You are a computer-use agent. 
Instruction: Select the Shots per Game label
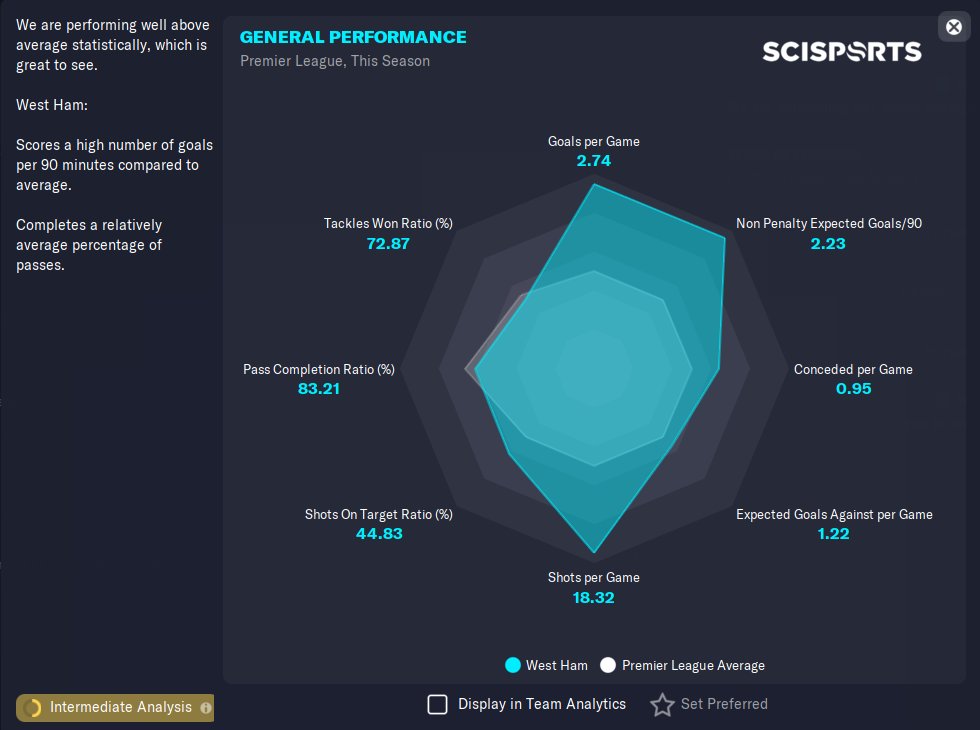593,577
